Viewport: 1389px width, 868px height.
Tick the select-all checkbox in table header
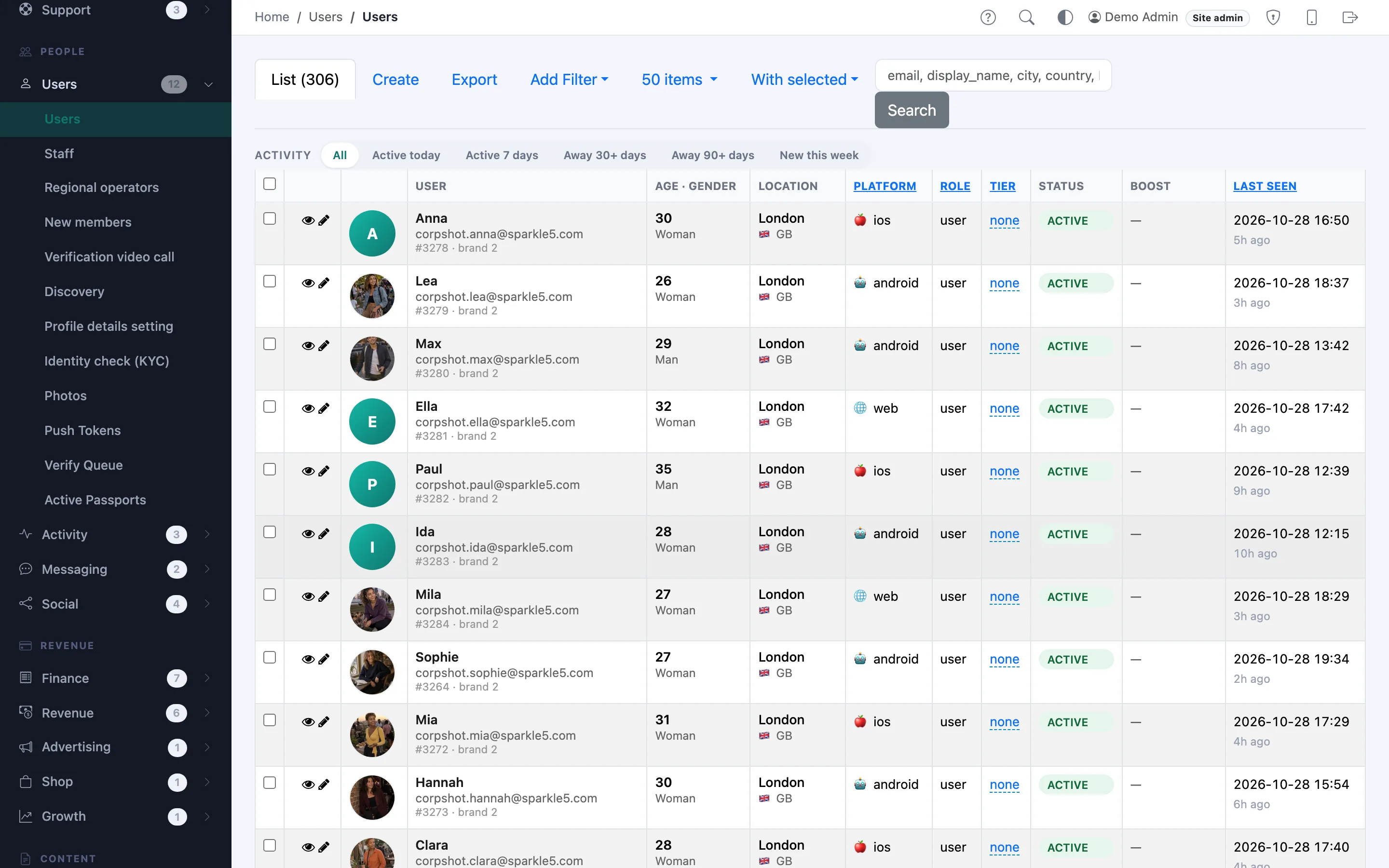point(269,184)
